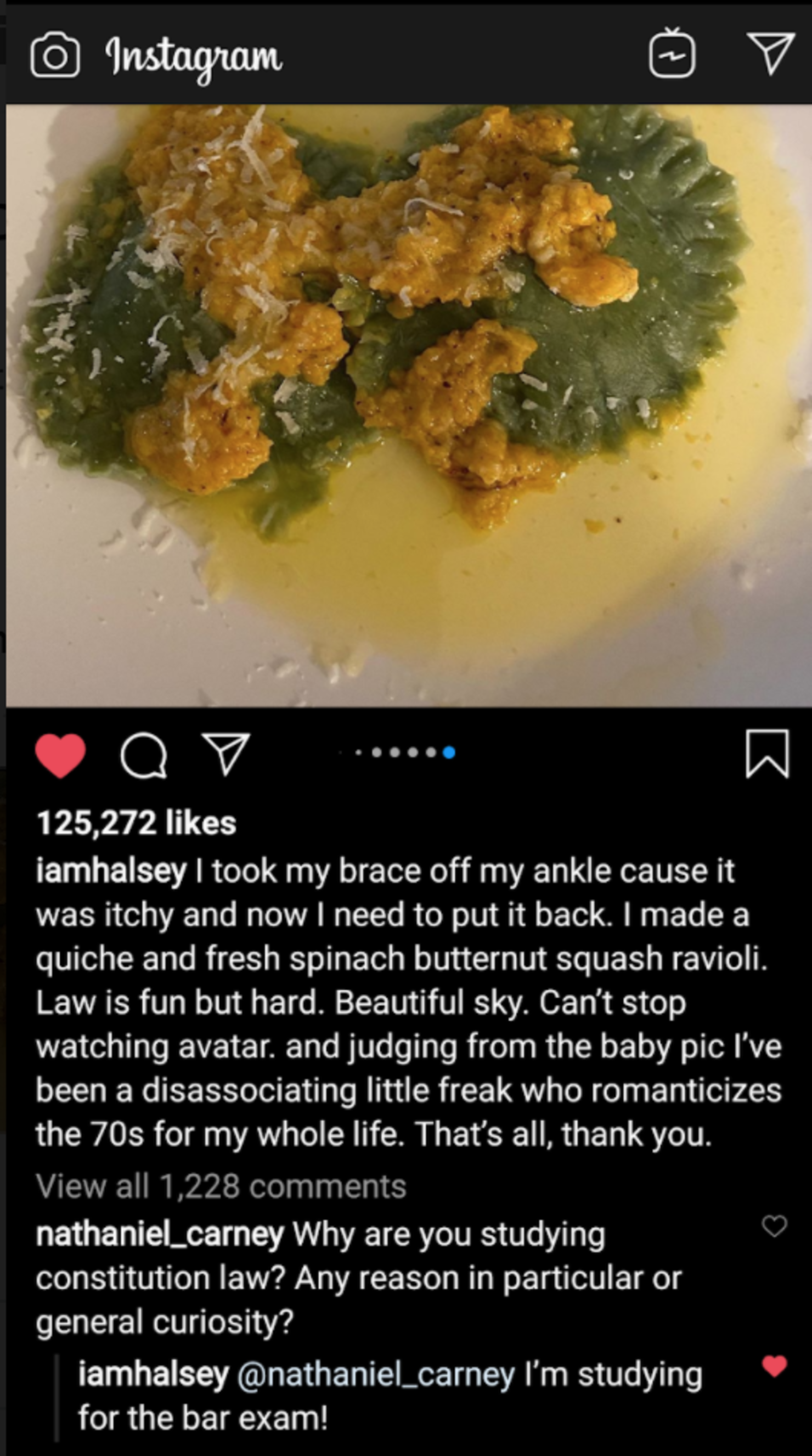812x1456 pixels.
Task: Share the post via paper plane icon
Action: [226, 754]
